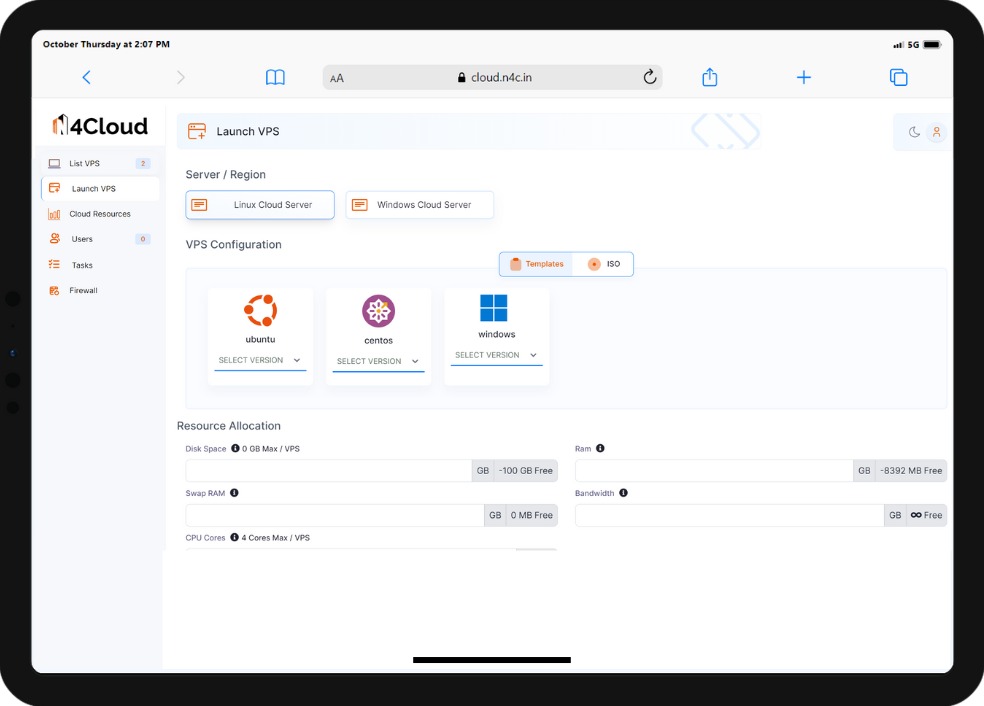Reload the cloud.n4c.in page
Image resolution: width=984 pixels, height=706 pixels.
[x=649, y=77]
